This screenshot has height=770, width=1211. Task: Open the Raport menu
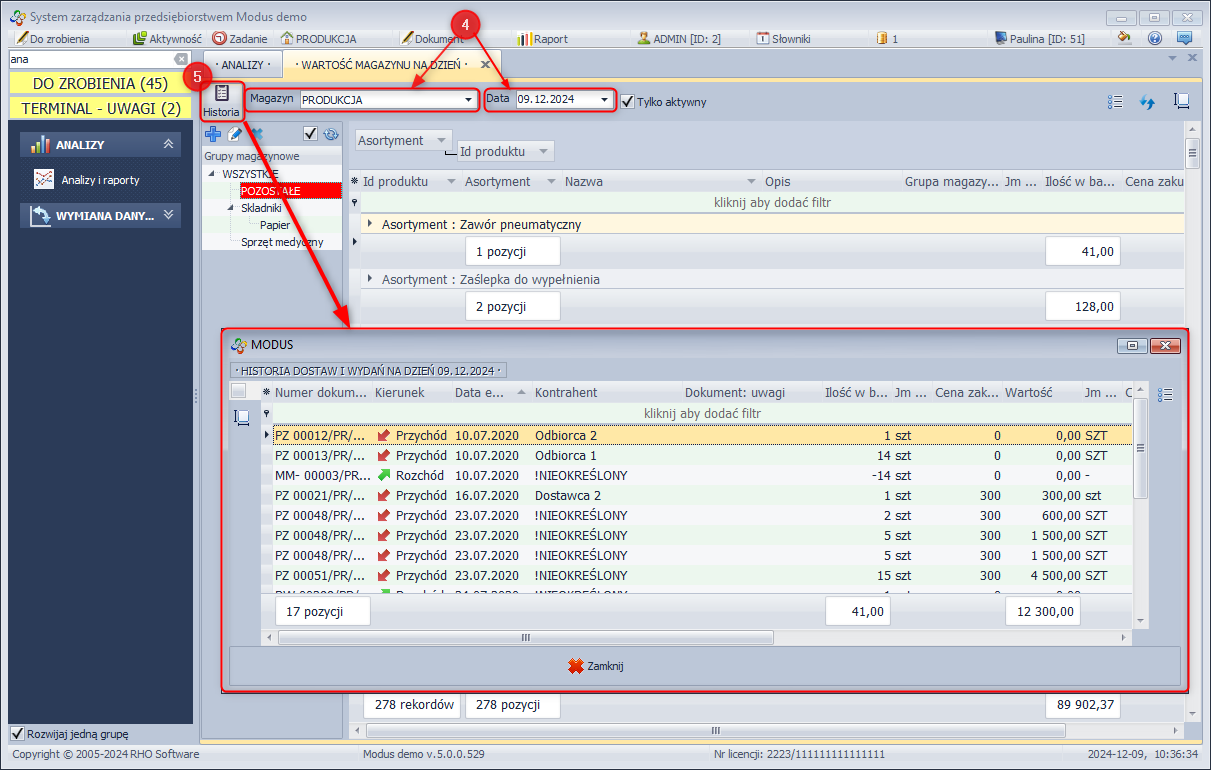[543, 39]
